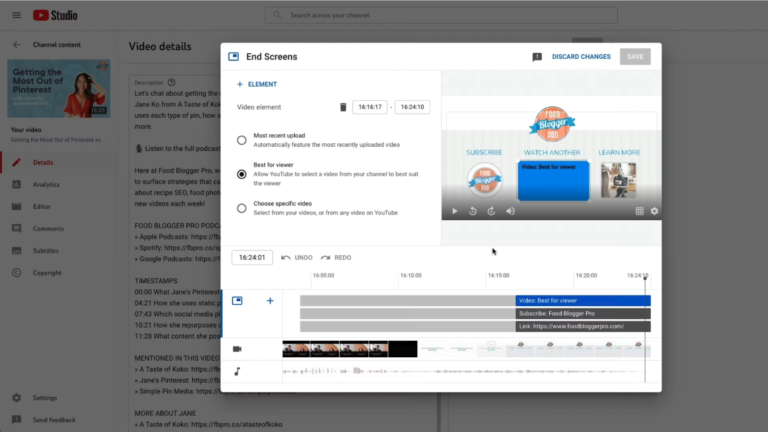Select the subscribe circle element in preview
This screenshot has height=432, width=768.
pos(484,180)
